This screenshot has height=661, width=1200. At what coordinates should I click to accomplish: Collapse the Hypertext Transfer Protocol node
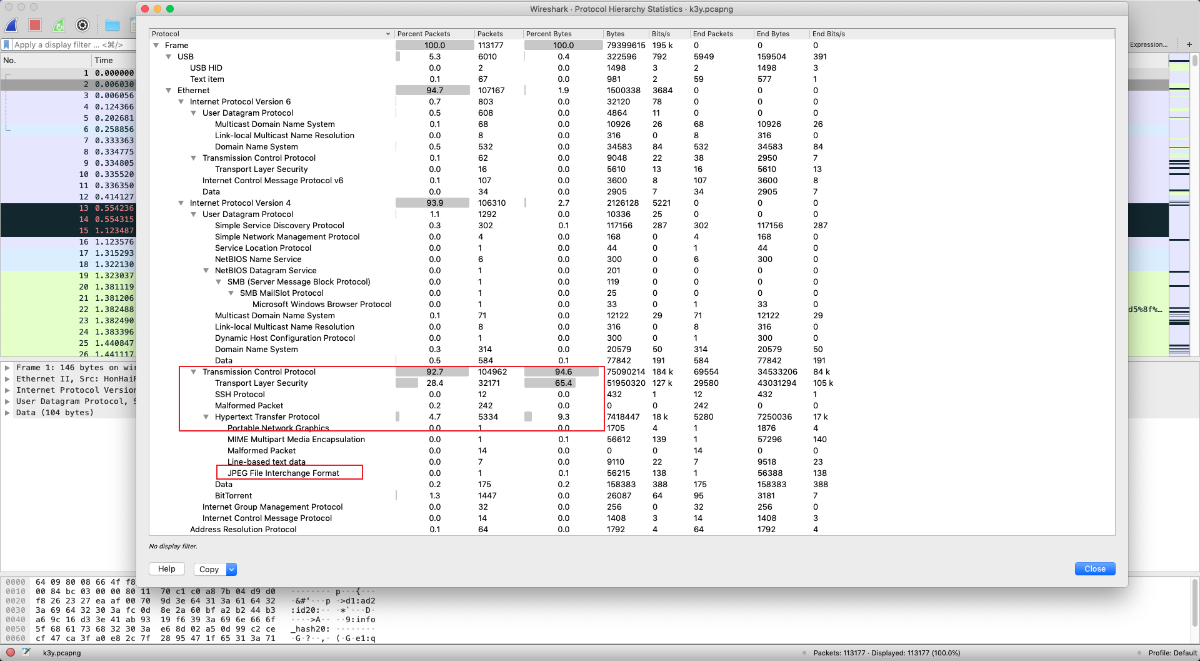click(206, 417)
